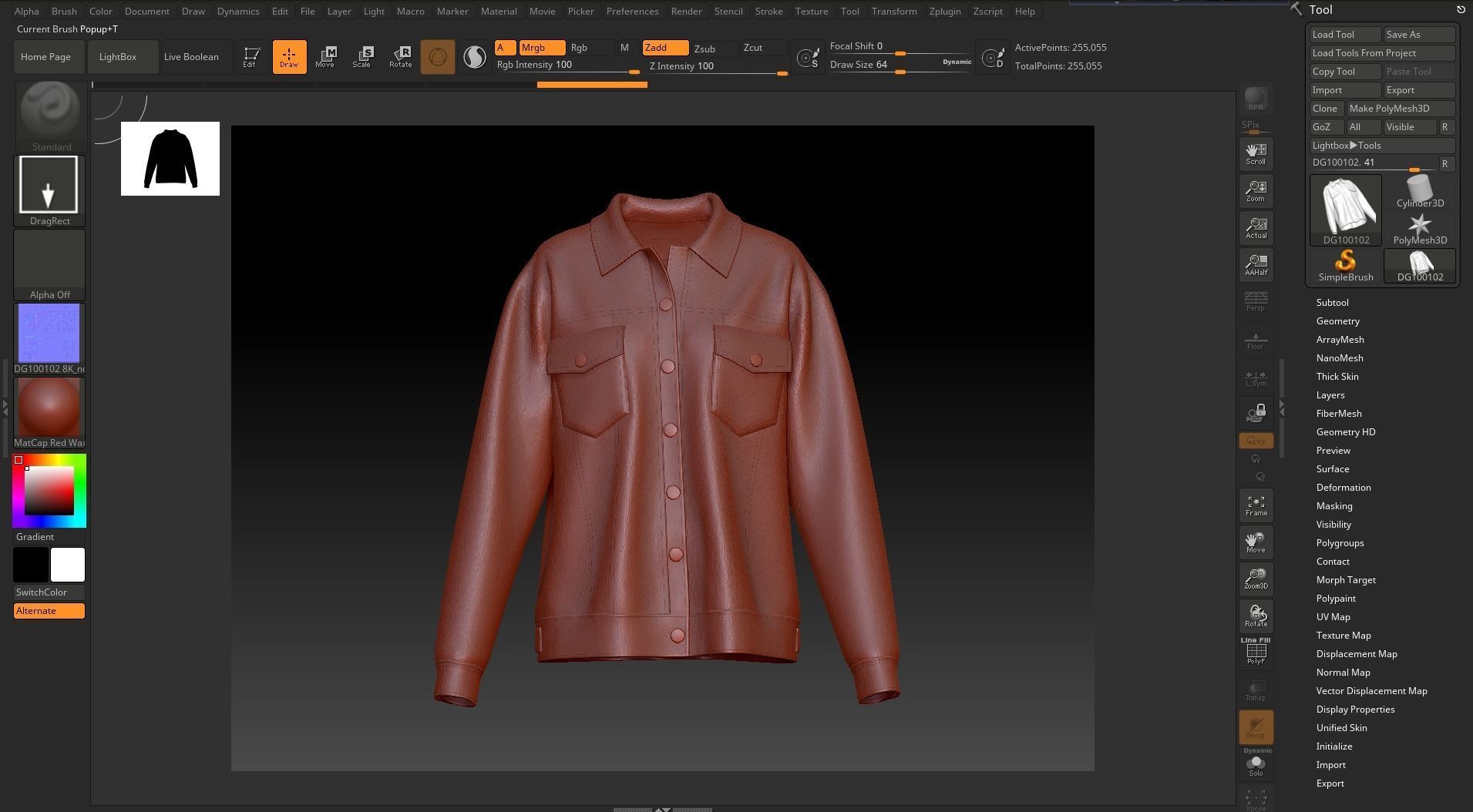Switch to Scale gizmo mode
The height and width of the screenshot is (812, 1473).
tap(362, 57)
